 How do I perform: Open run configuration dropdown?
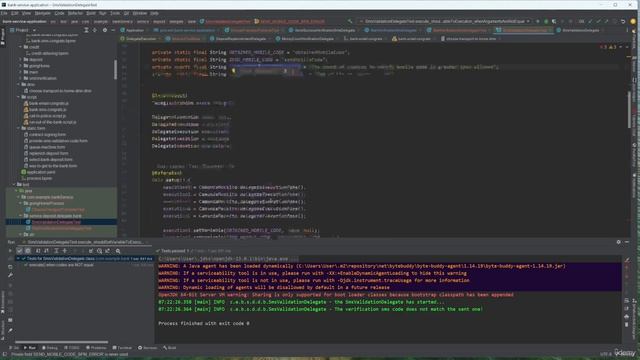tap(444, 21)
